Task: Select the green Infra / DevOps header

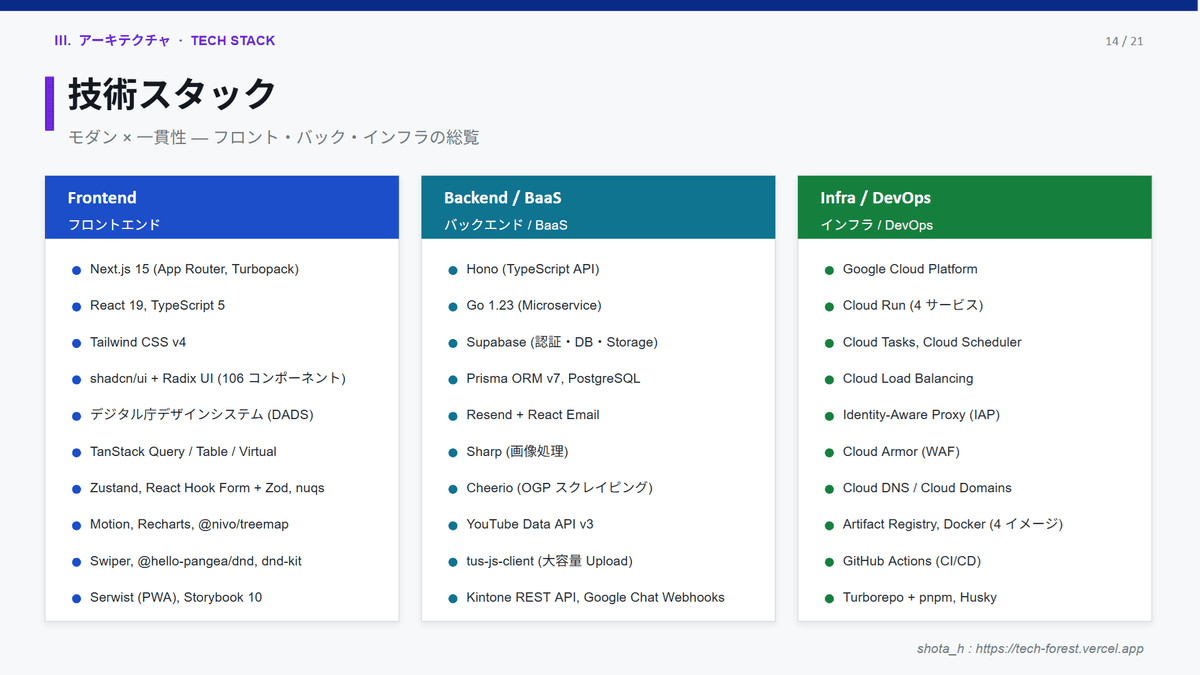Action: coord(974,208)
